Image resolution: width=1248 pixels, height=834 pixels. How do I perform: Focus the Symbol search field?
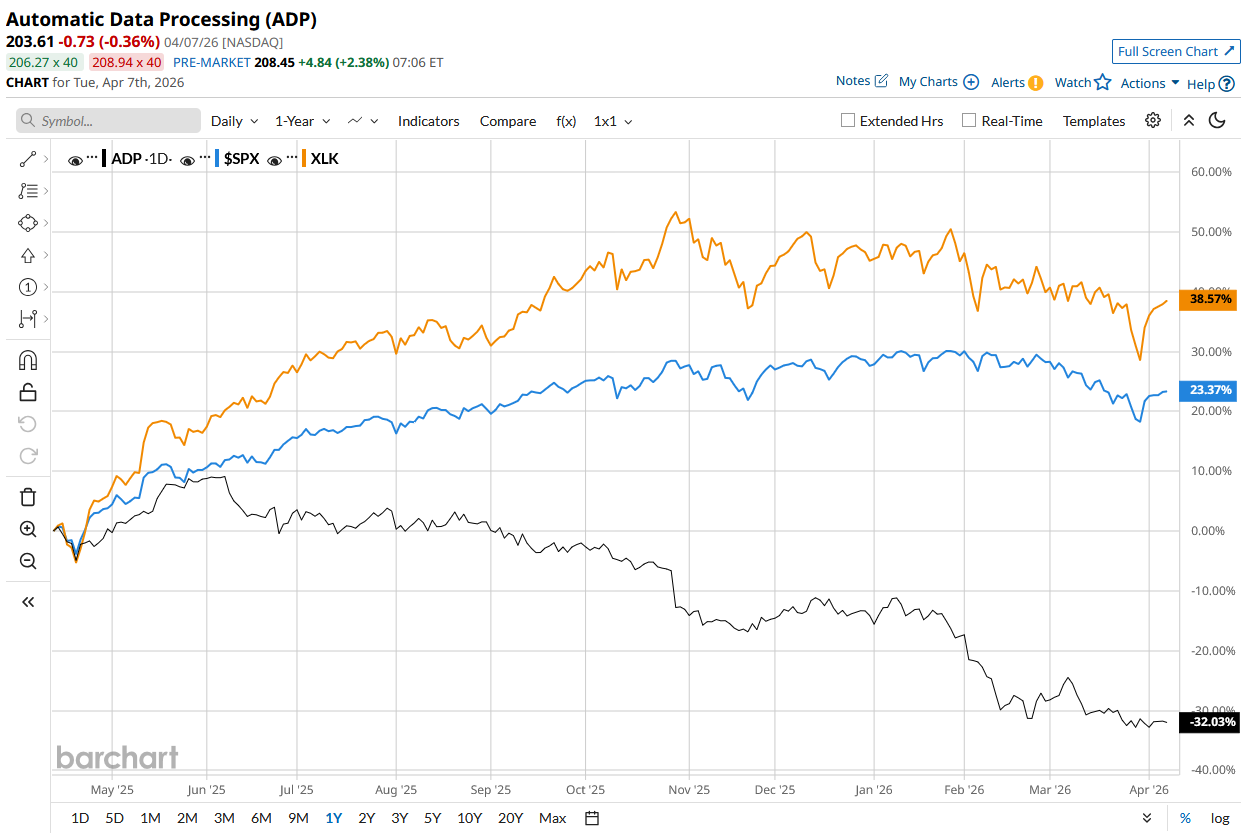(x=108, y=121)
